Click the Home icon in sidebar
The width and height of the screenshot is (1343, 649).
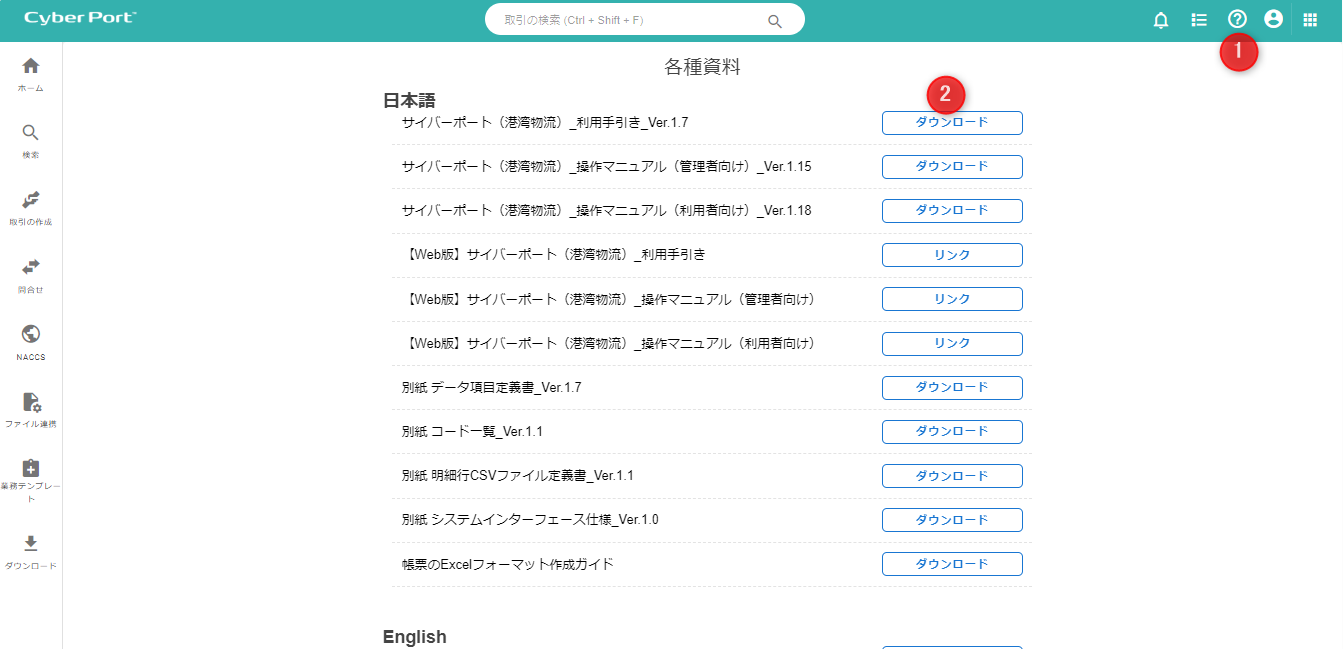(31, 67)
